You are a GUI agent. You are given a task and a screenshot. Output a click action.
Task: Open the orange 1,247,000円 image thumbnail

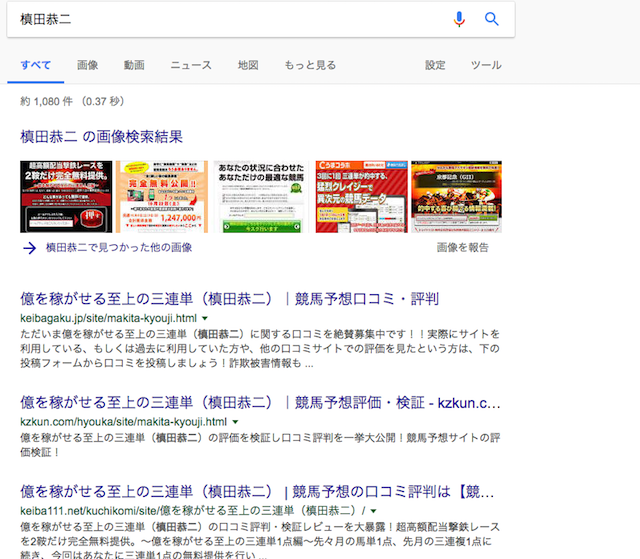click(x=162, y=197)
